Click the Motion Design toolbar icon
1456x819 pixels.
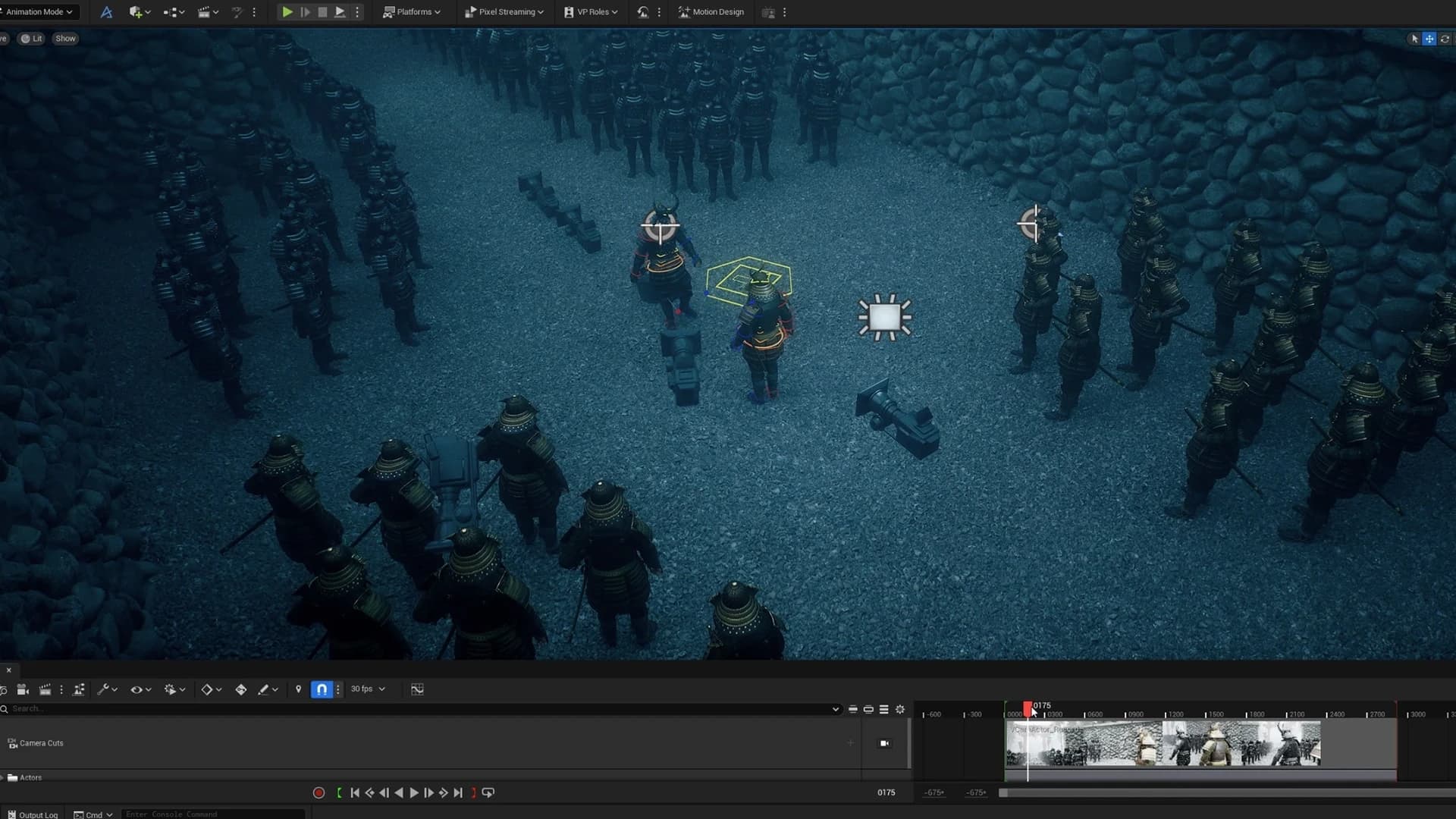pos(710,11)
